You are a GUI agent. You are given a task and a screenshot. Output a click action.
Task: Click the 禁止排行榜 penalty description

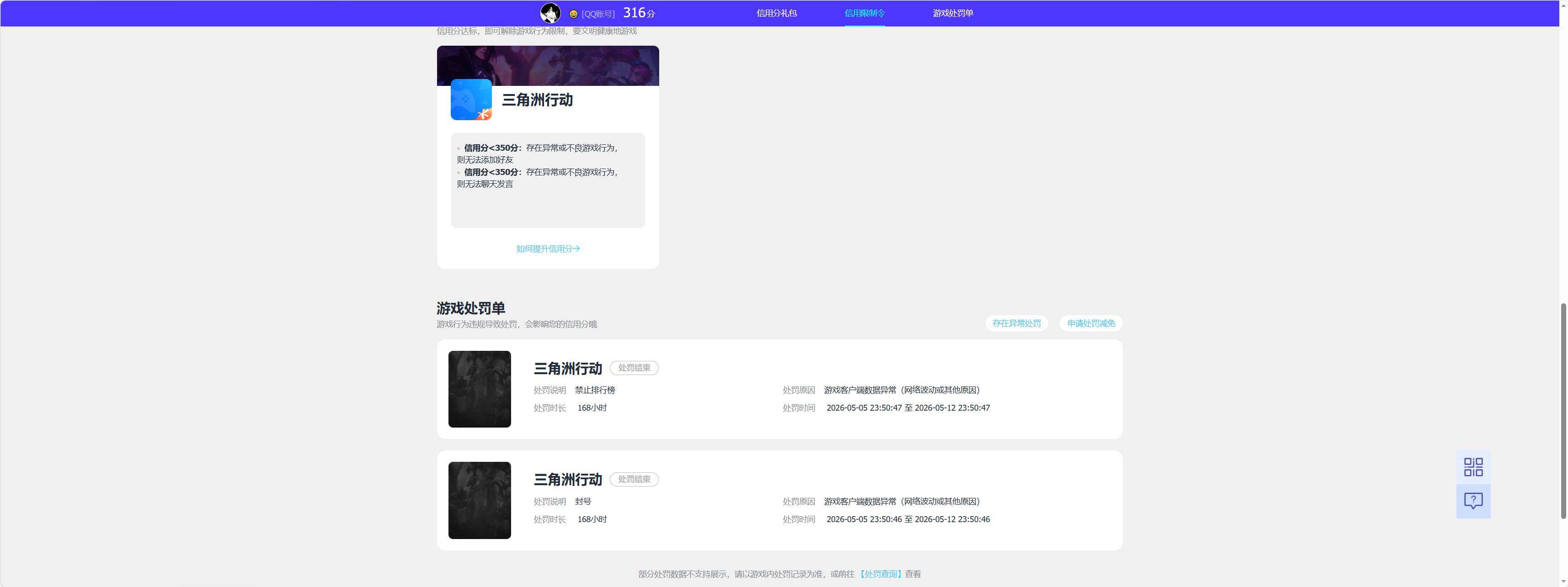(x=595, y=390)
